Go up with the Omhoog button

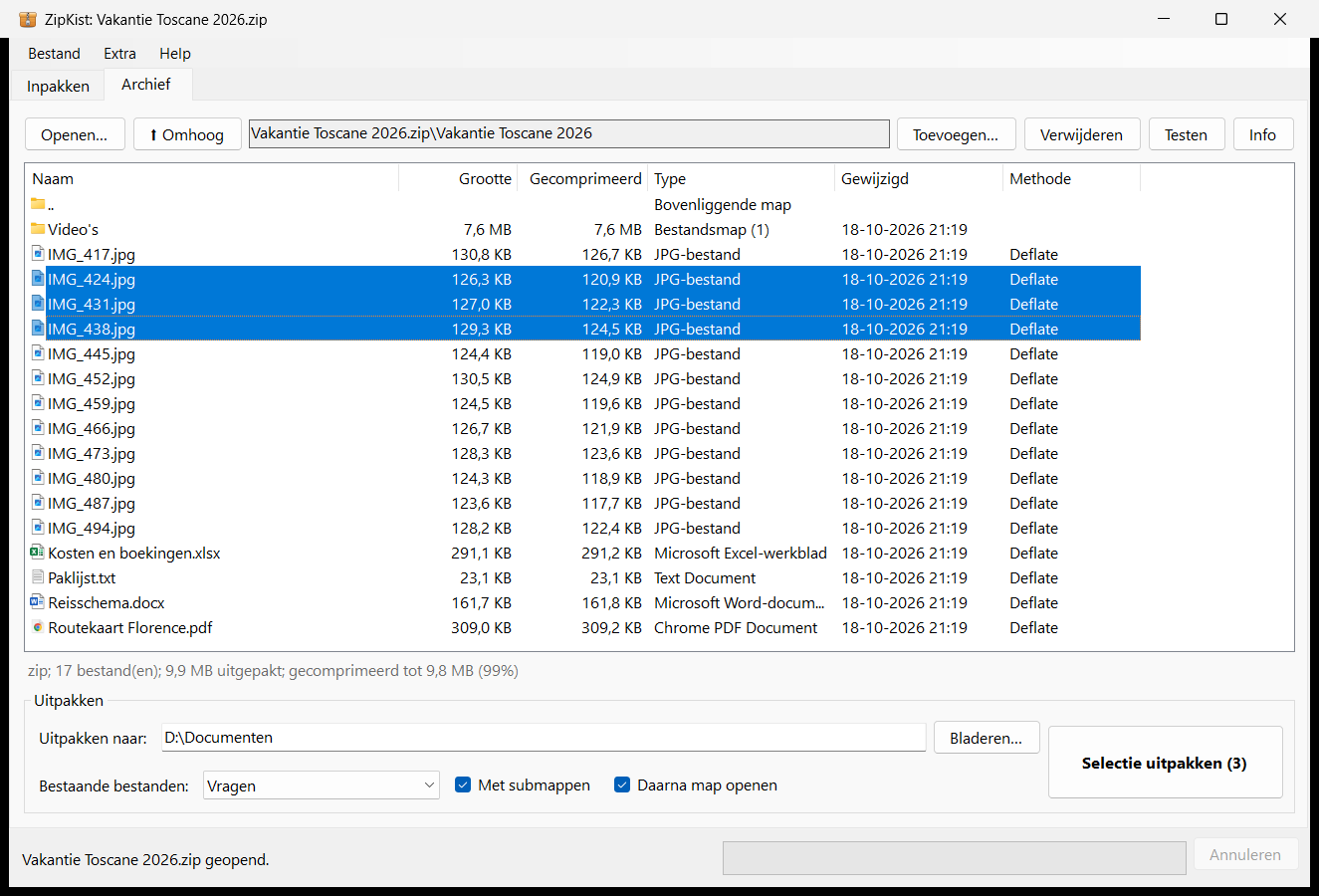click(187, 134)
